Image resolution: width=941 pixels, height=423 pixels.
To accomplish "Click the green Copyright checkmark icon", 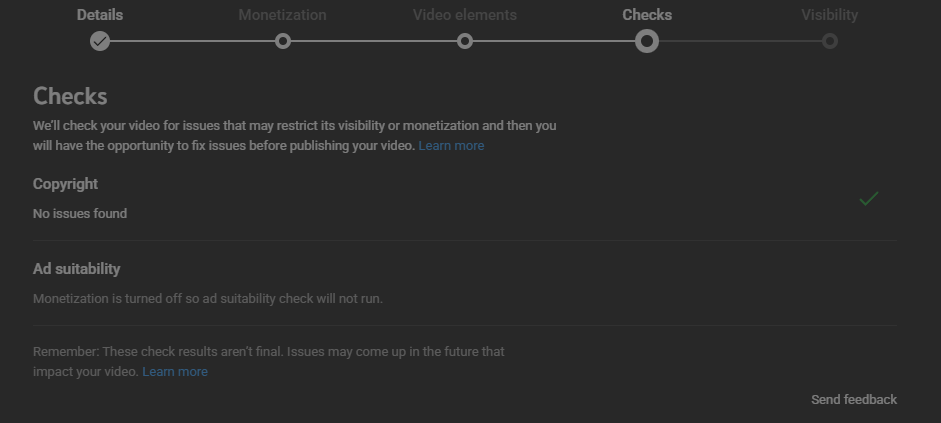I will point(868,199).
